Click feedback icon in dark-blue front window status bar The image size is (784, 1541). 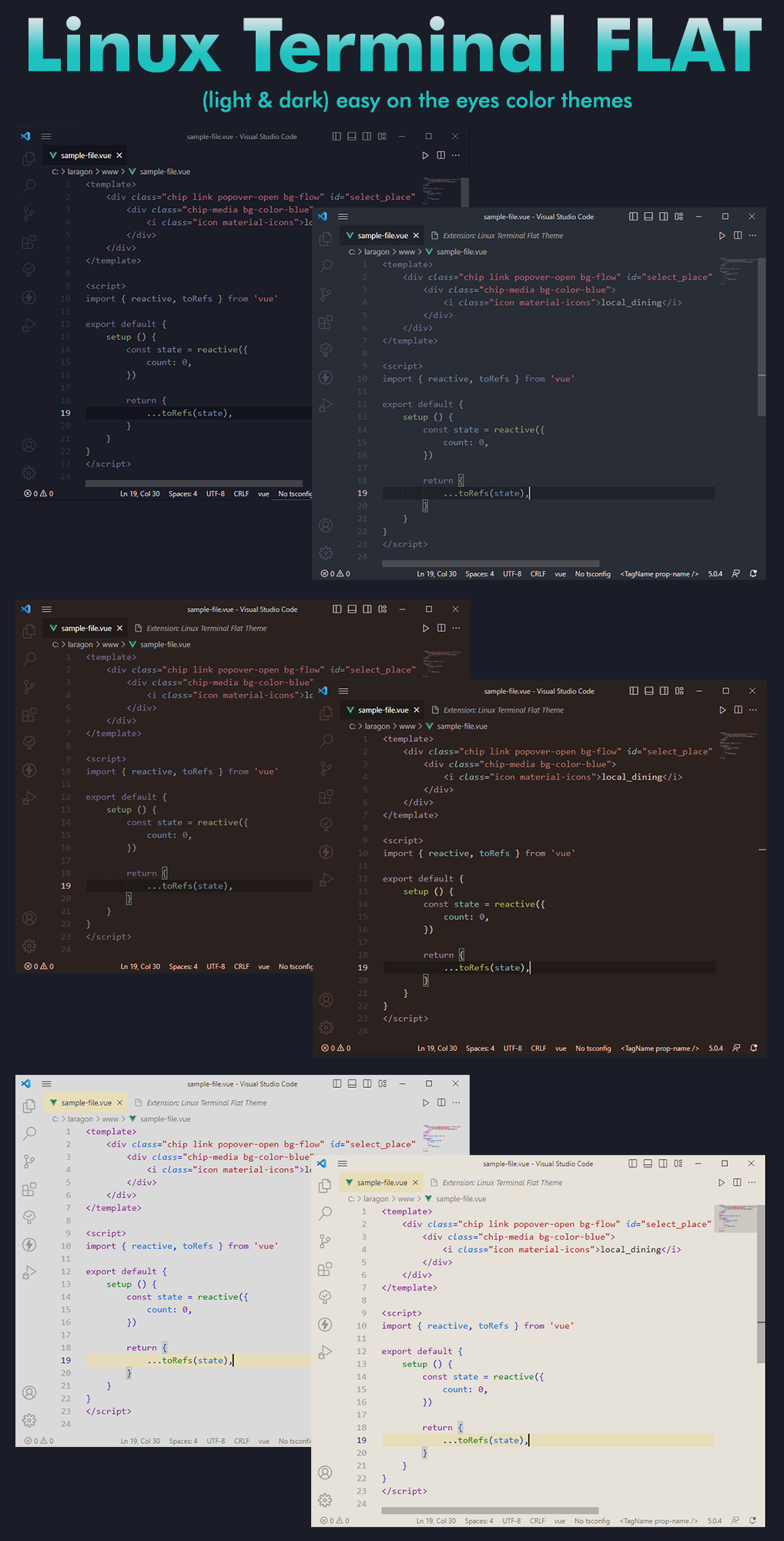pos(735,574)
